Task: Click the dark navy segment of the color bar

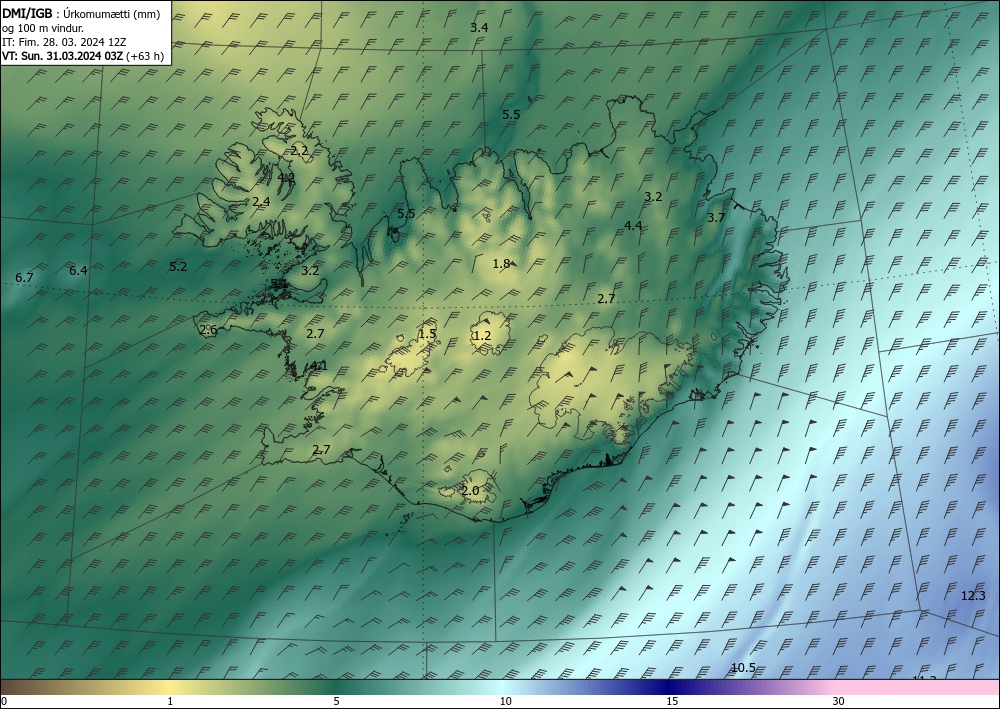Action: click(x=670, y=687)
